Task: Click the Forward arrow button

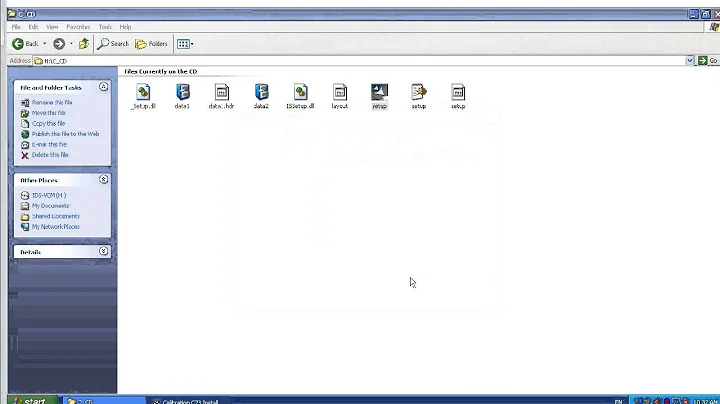Action: point(59,44)
